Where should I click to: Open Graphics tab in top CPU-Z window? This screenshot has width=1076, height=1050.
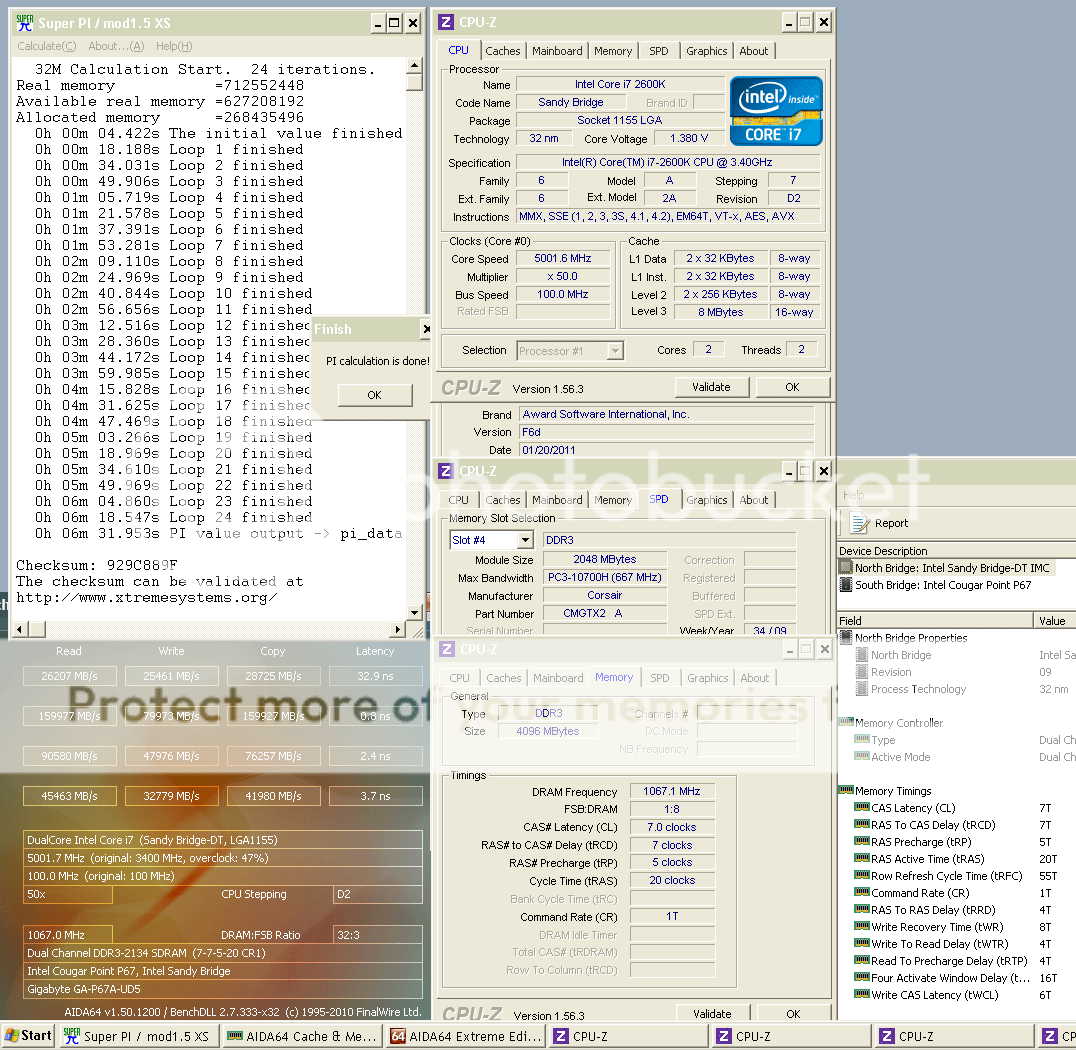707,51
